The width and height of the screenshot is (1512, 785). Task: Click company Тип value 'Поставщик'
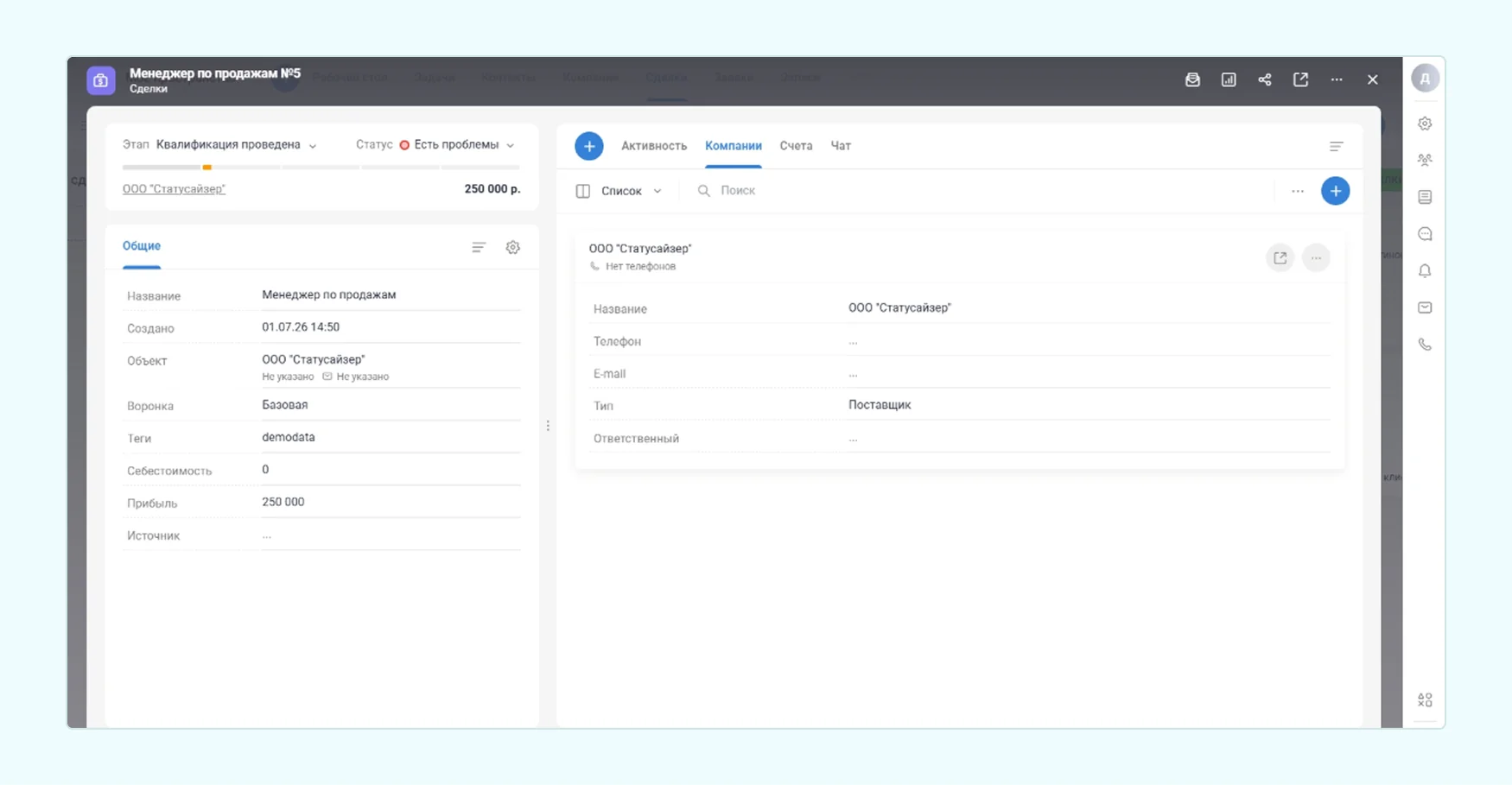tap(880, 405)
